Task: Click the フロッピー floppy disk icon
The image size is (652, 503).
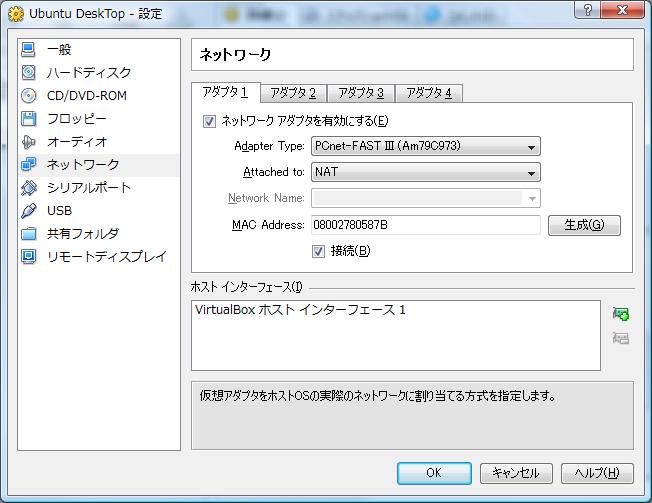Action: click(28, 119)
